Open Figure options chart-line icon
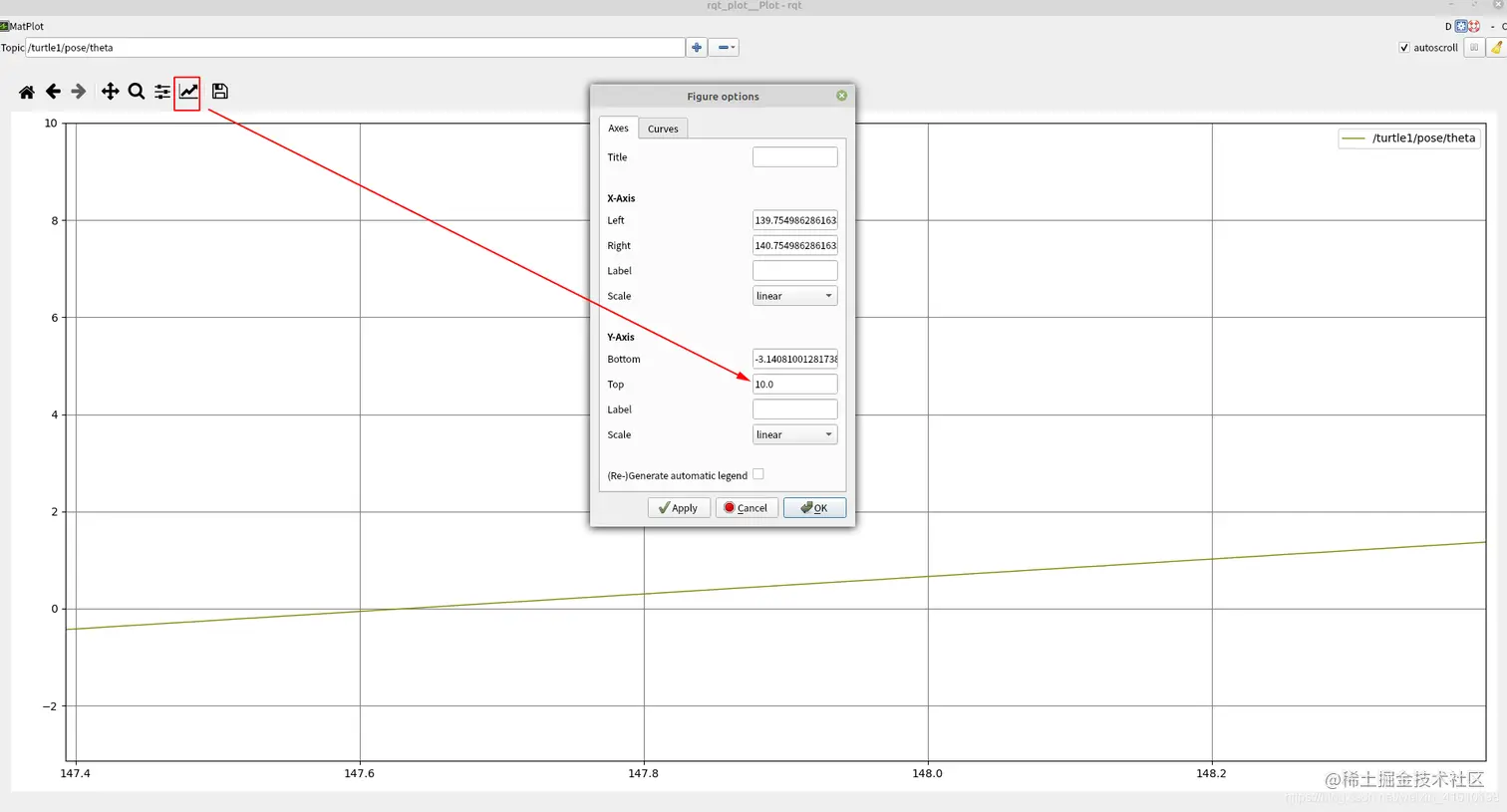The width and height of the screenshot is (1507, 812). pyautogui.click(x=188, y=92)
